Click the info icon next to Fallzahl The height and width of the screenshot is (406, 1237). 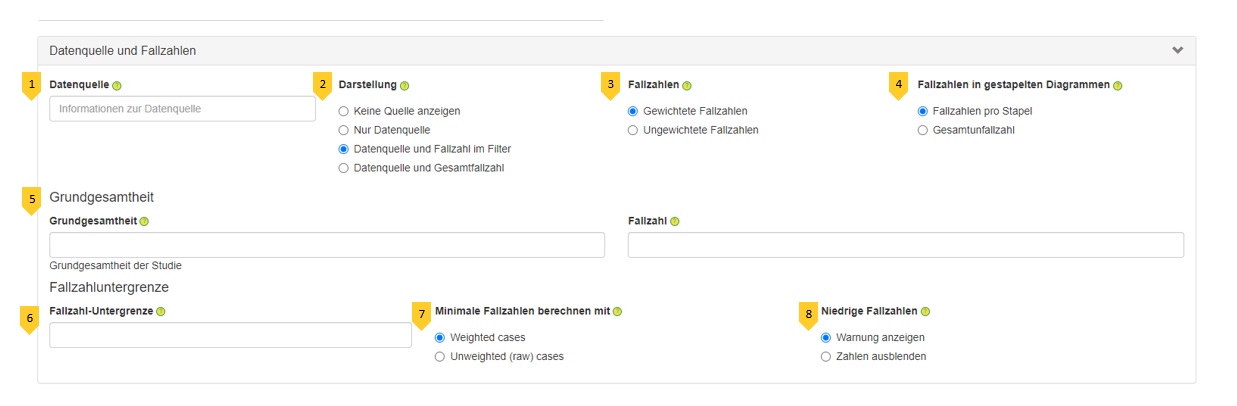pos(675,221)
